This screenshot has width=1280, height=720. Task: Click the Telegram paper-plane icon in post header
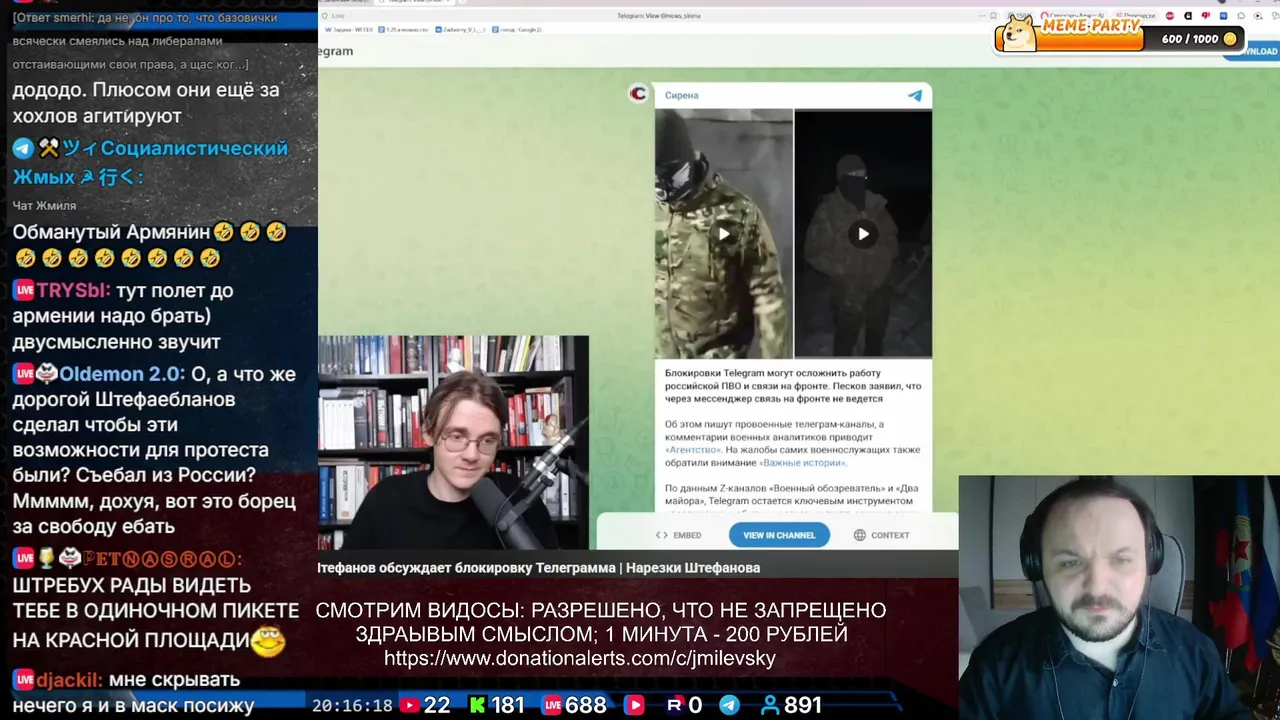click(914, 95)
